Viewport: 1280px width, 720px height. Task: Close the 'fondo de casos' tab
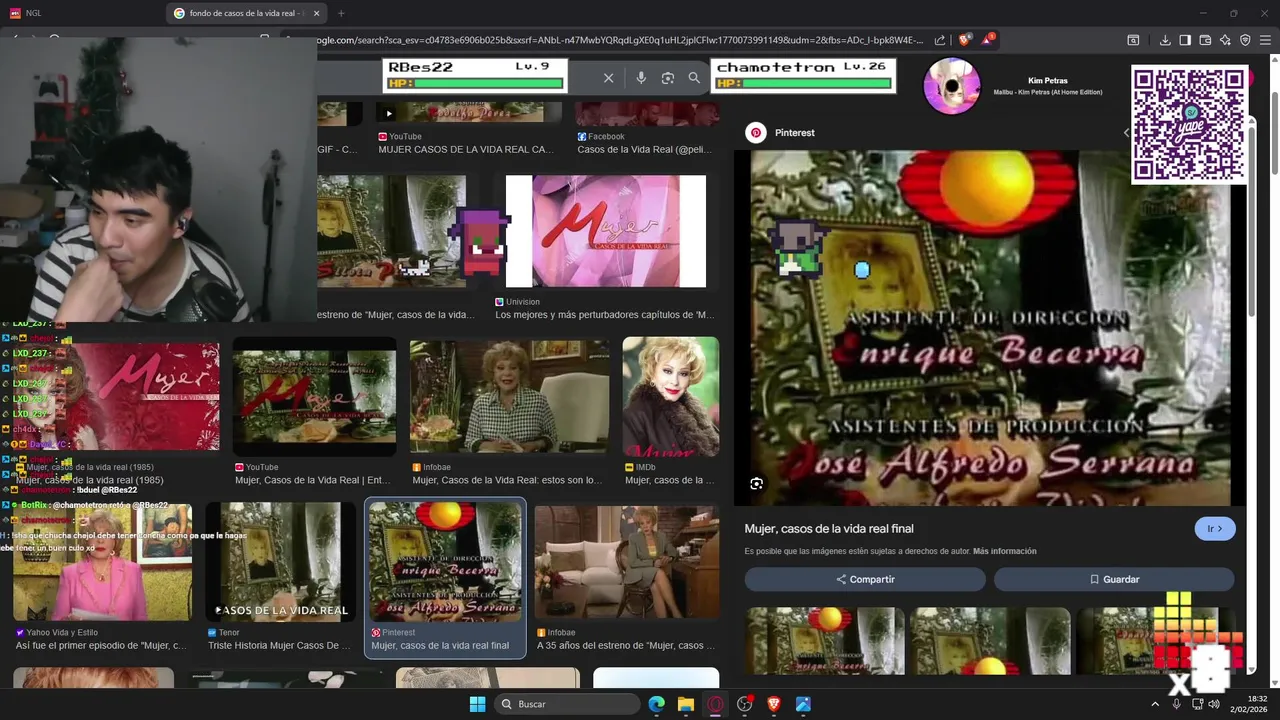[x=317, y=13]
